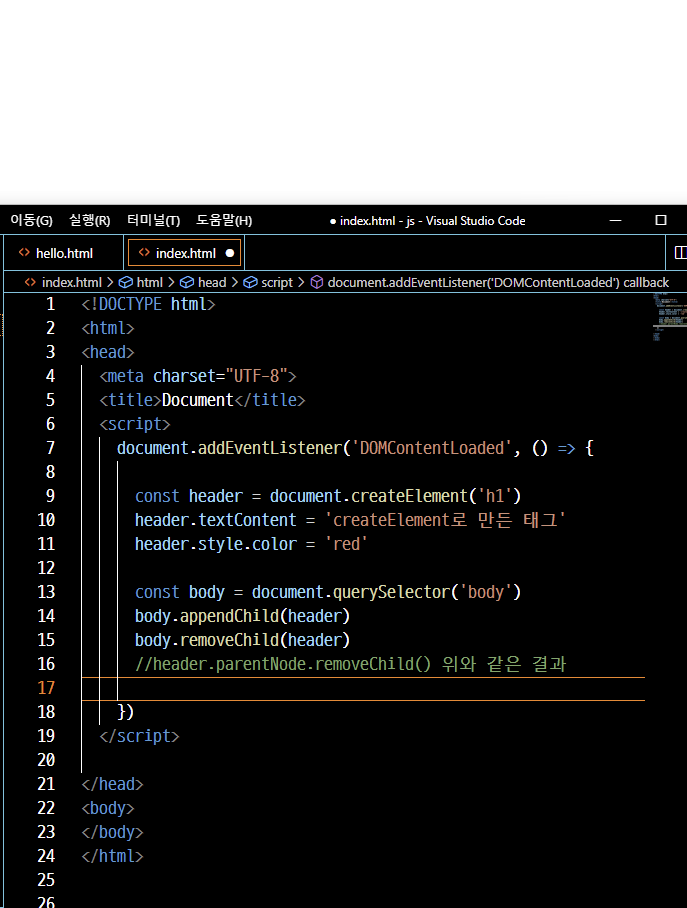Click the opening <body> tag on line 22
The height and width of the screenshot is (908, 687).
click(x=108, y=808)
